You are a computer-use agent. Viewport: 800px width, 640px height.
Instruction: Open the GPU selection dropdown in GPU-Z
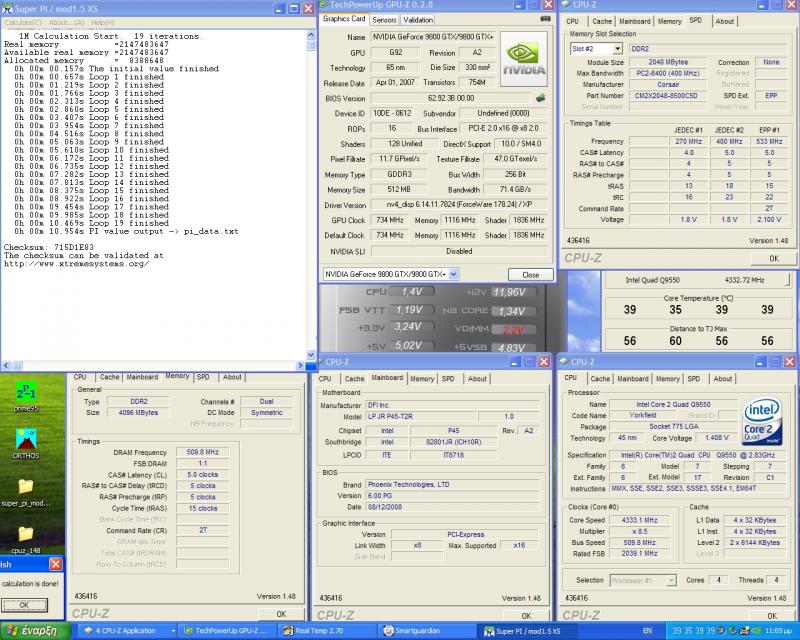pos(454,274)
